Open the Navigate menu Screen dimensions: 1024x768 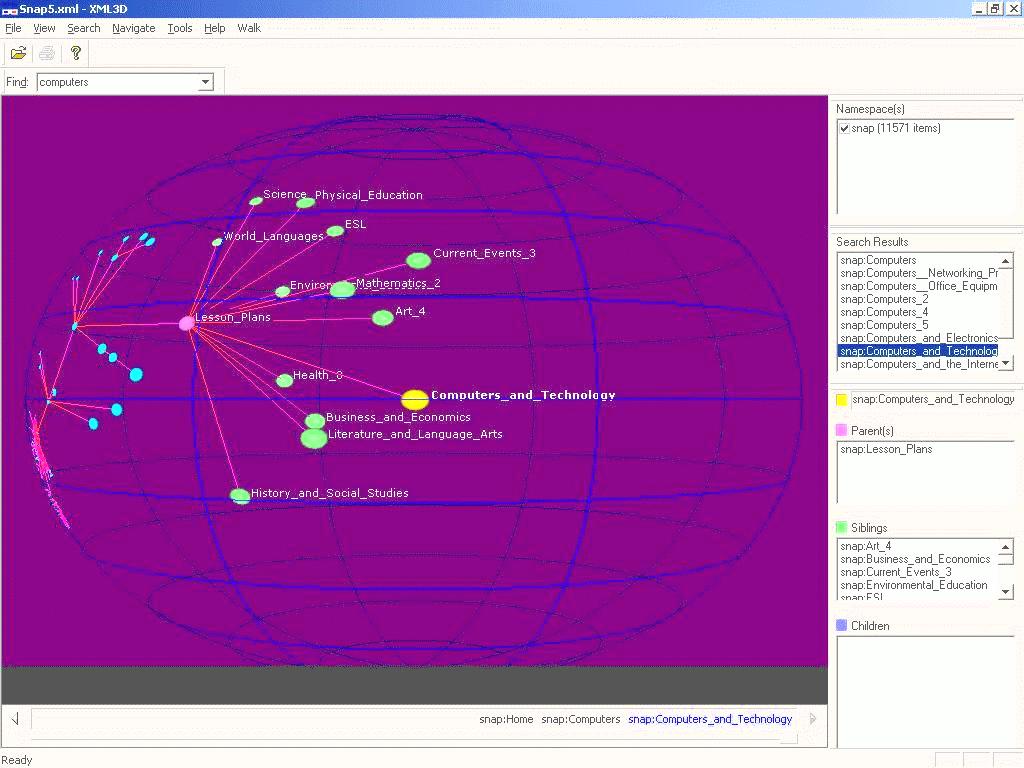point(133,28)
